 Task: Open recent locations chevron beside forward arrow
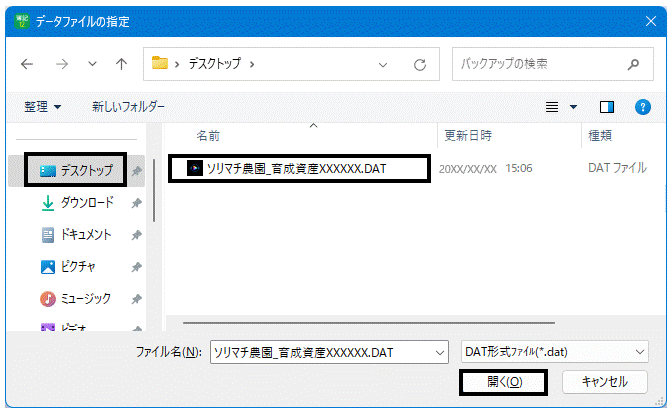92,64
